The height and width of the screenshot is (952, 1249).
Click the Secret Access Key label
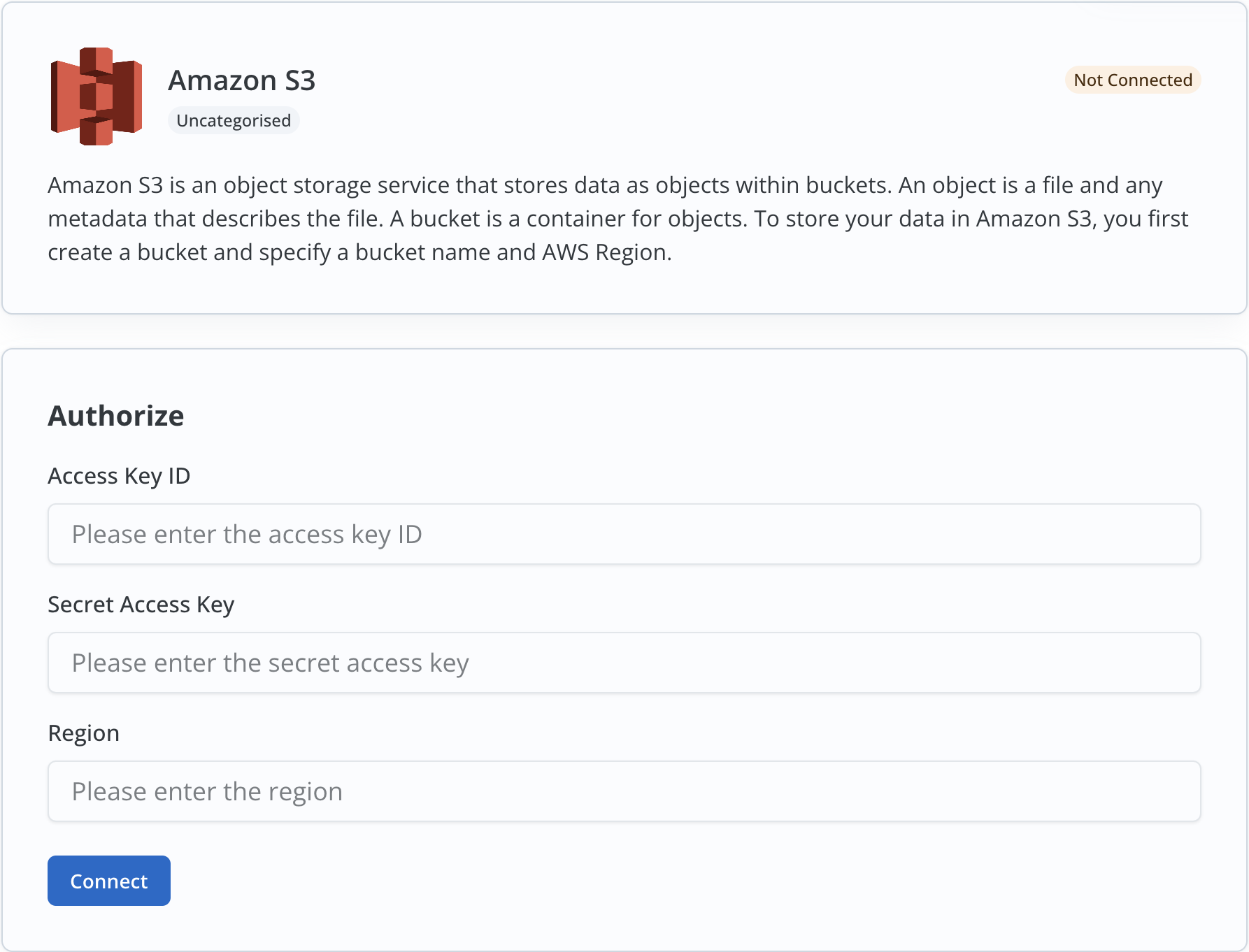[x=141, y=605]
